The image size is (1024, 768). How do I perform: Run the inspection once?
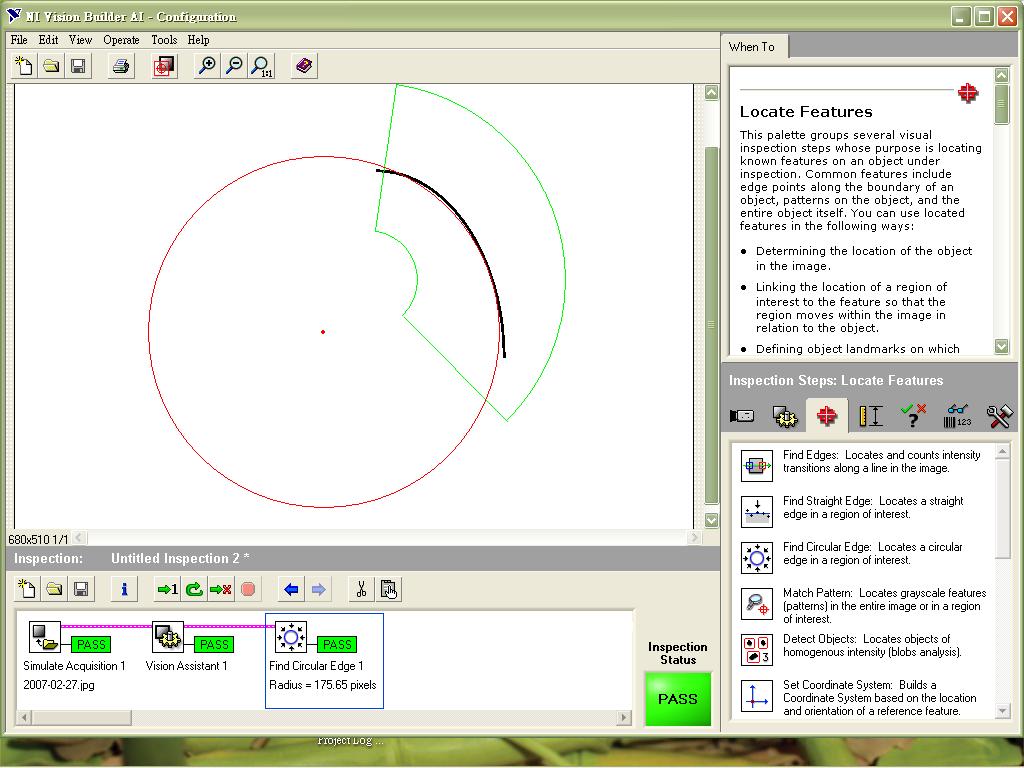(167, 589)
